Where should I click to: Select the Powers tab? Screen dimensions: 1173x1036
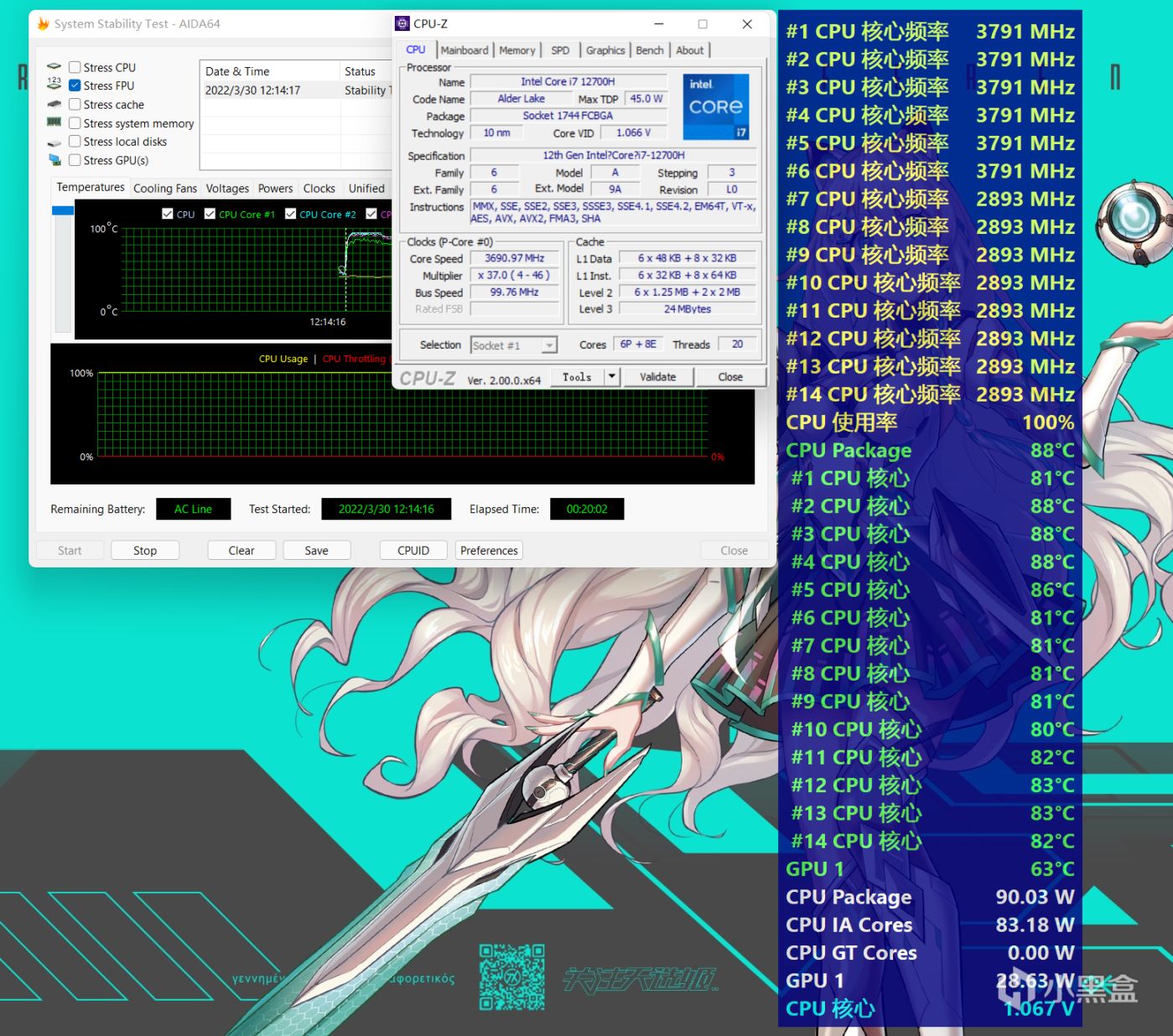pyautogui.click(x=276, y=189)
